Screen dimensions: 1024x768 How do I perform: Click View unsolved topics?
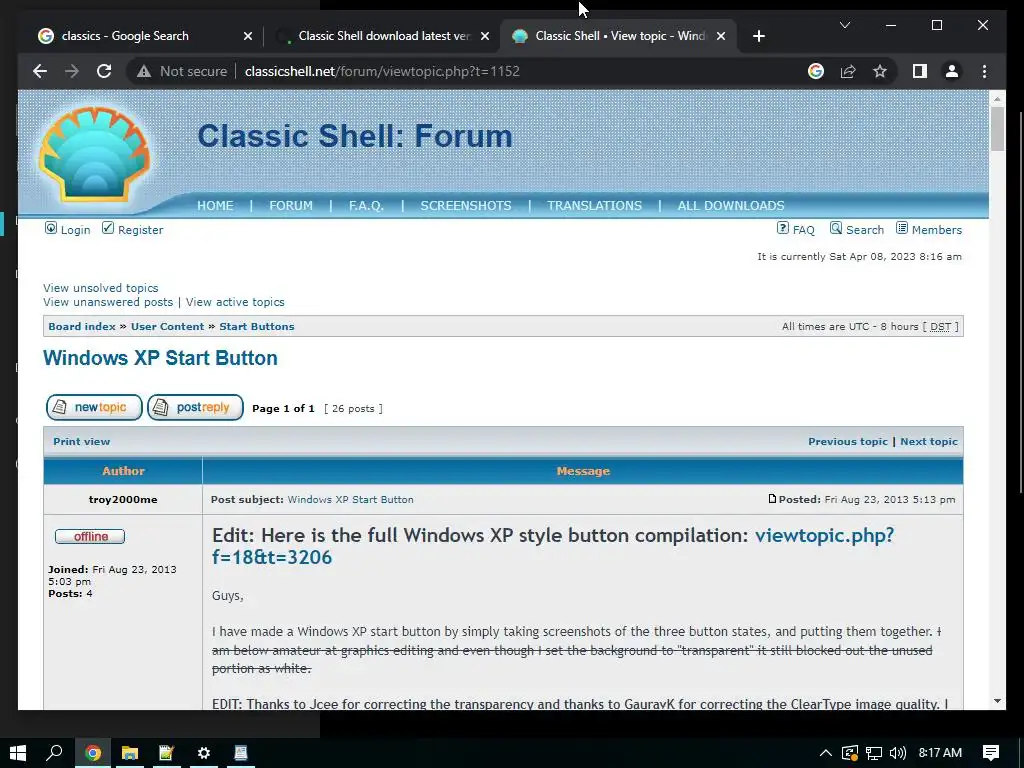point(101,288)
